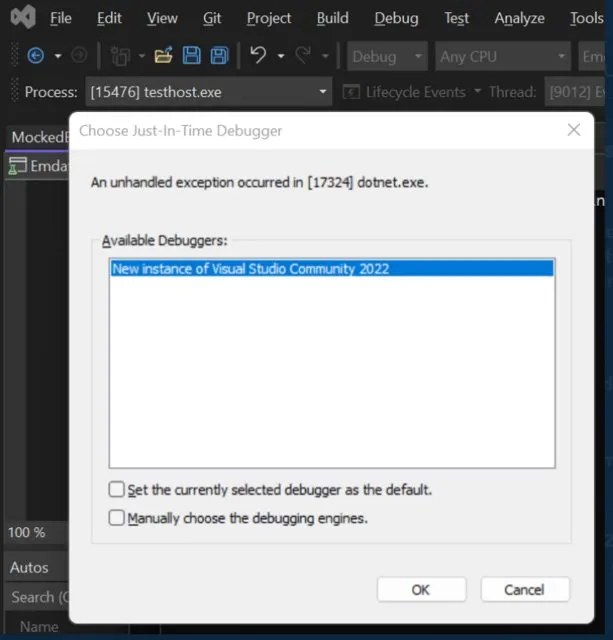Open the Build menu
The height and width of the screenshot is (640, 613).
pos(333,18)
